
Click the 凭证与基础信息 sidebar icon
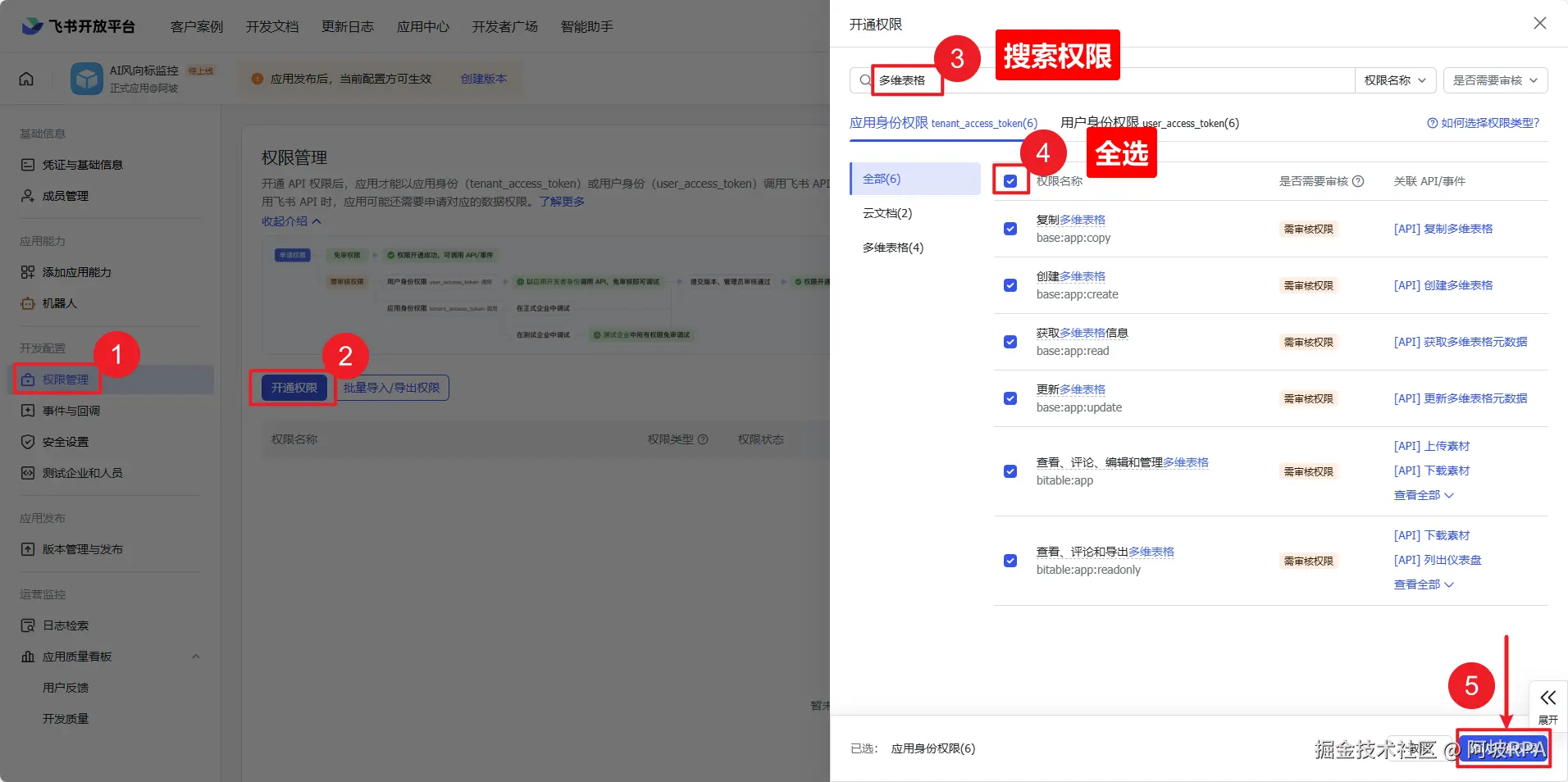tap(28, 165)
